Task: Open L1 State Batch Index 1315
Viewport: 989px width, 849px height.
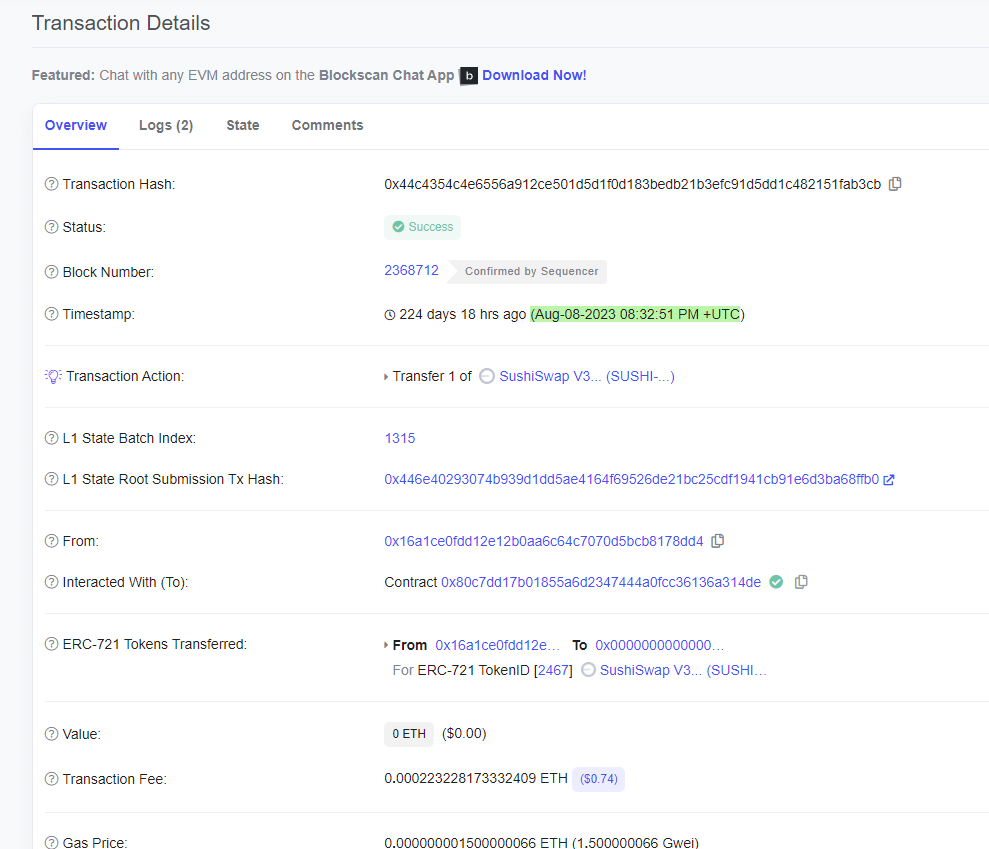Action: (400, 438)
